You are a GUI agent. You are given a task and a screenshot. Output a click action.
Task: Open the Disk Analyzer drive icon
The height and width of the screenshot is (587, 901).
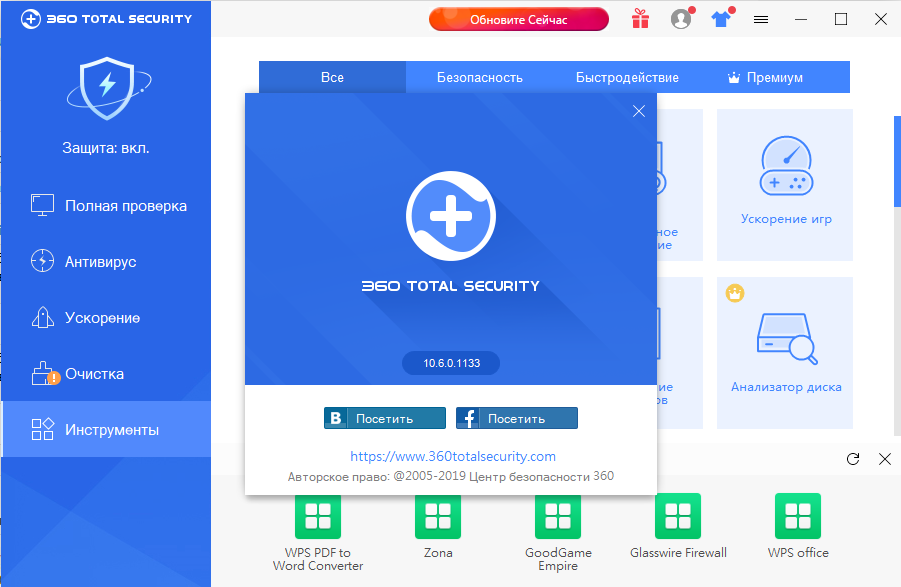point(786,339)
